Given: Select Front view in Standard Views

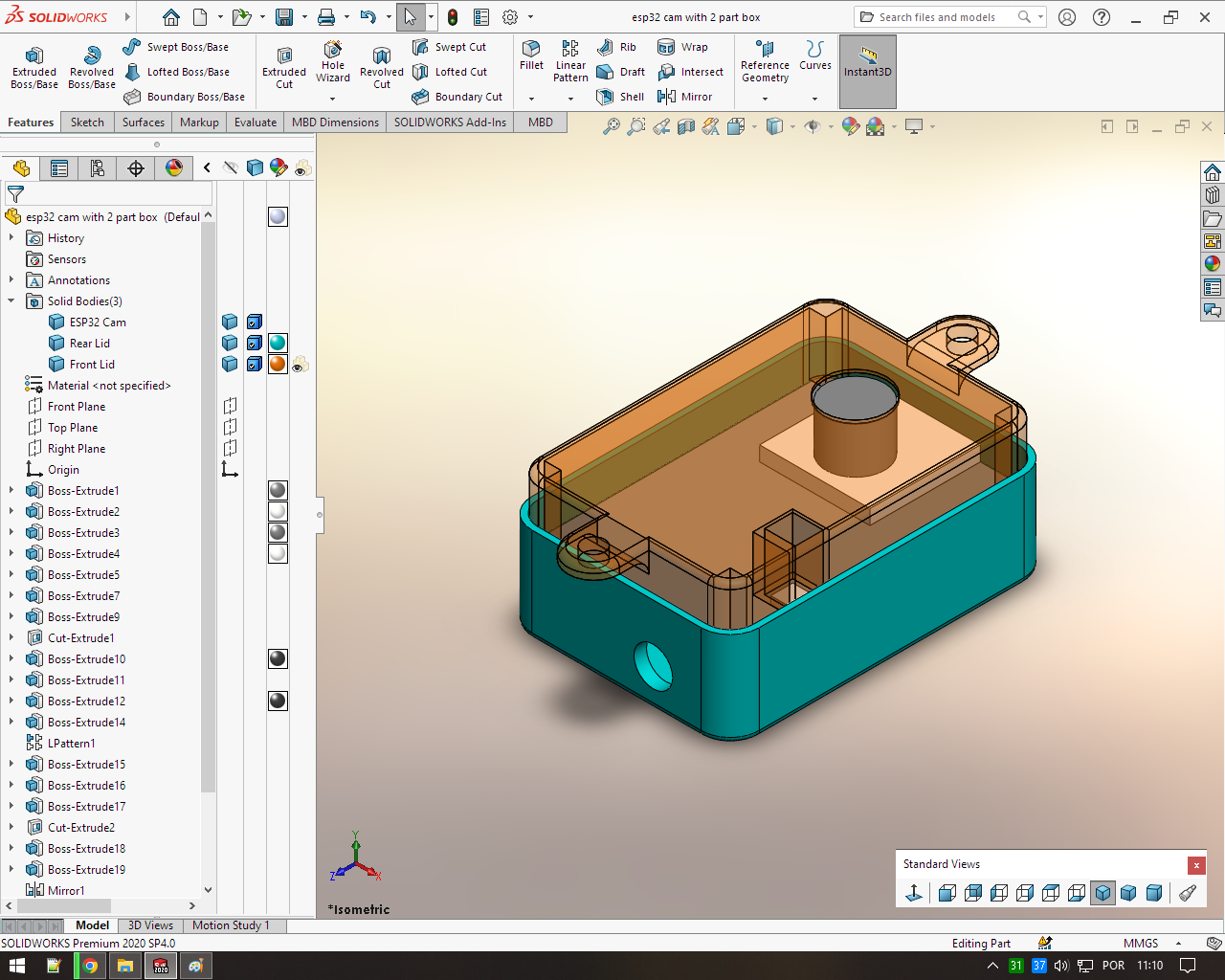Looking at the screenshot, I should [947, 893].
